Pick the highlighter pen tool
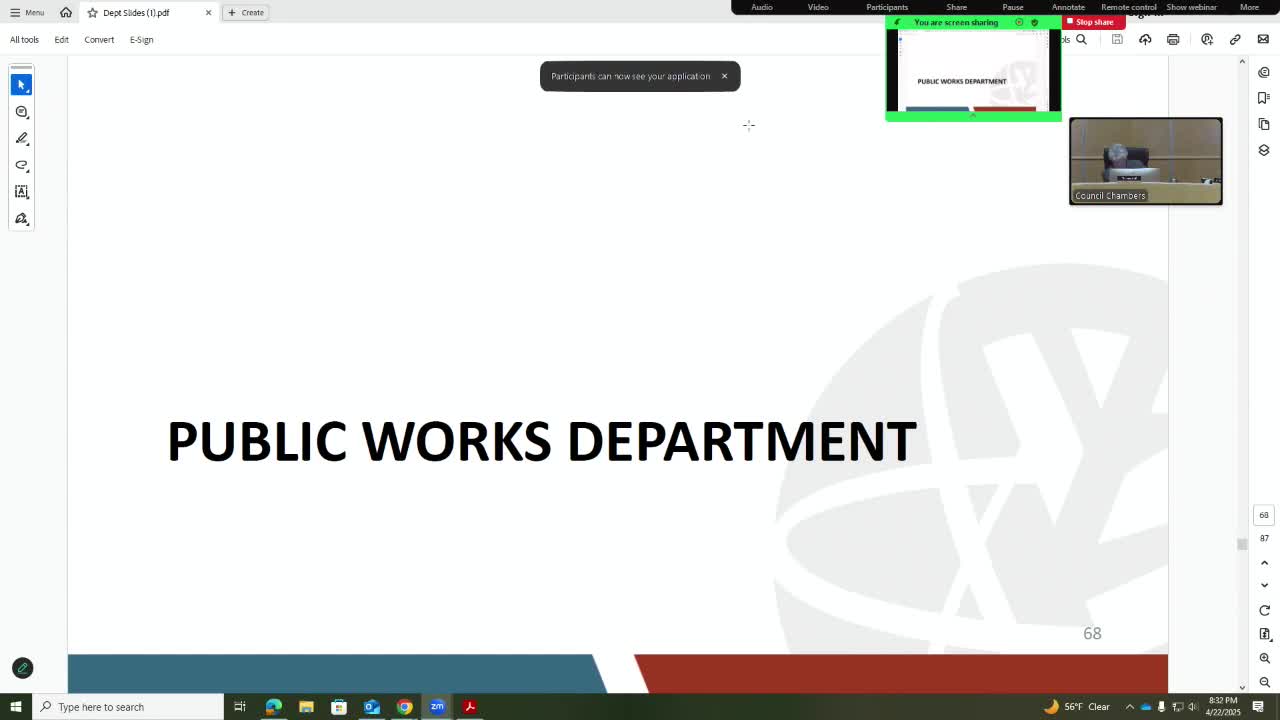The width and height of the screenshot is (1280, 720). point(22,139)
